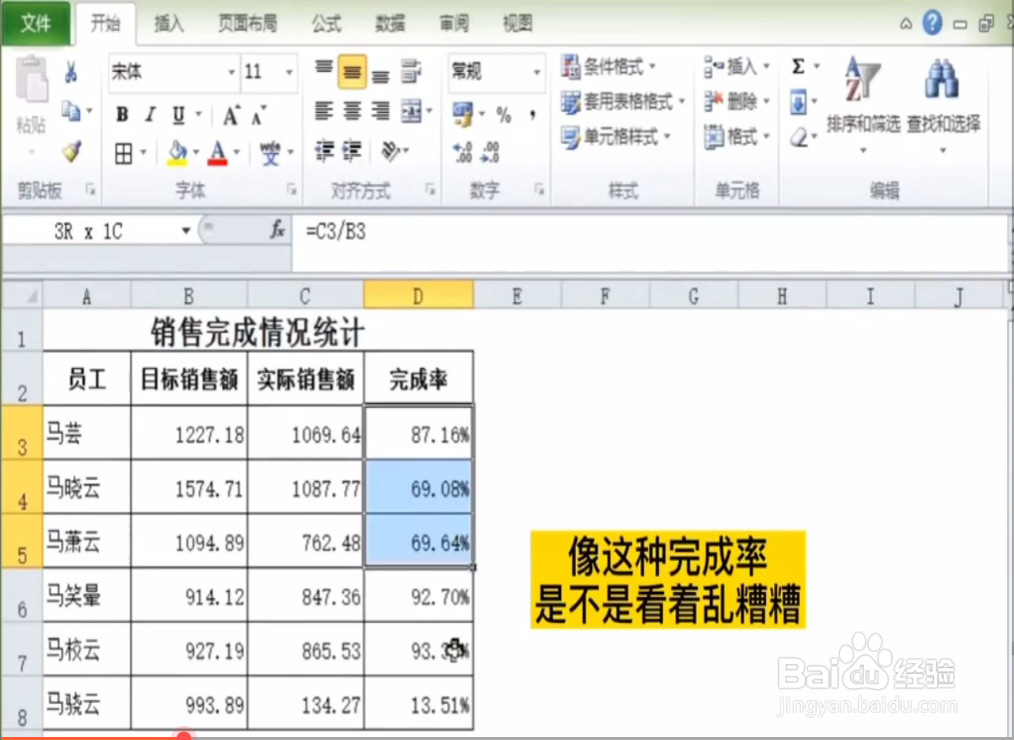This screenshot has height=740, width=1014.
Task: Apply the Percent Style number format
Action: (x=505, y=115)
